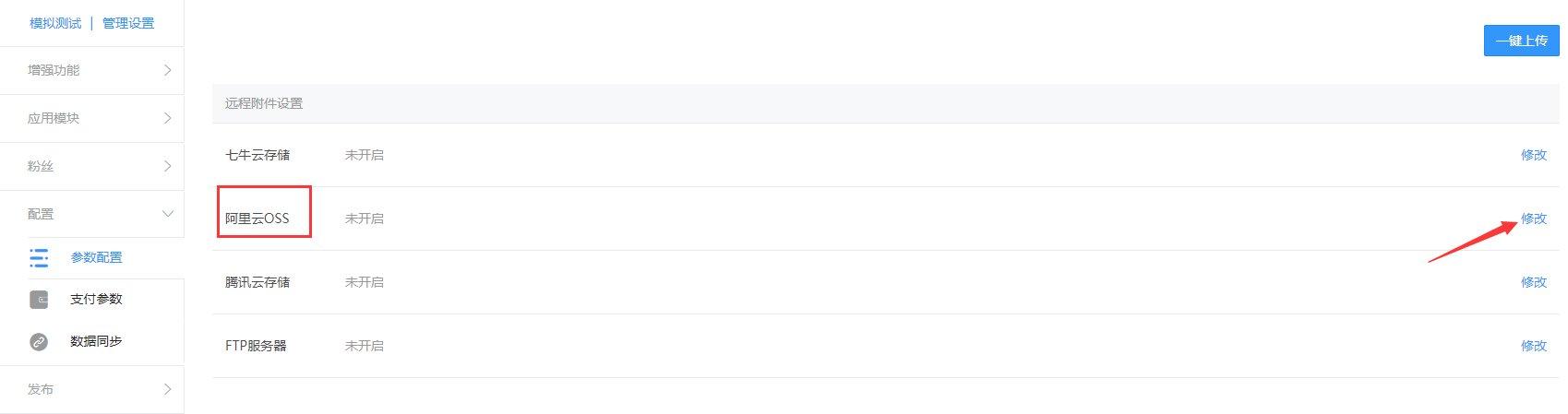The width and height of the screenshot is (1568, 414).
Task: Collapse the 配置 section chevron
Action: 167,214
